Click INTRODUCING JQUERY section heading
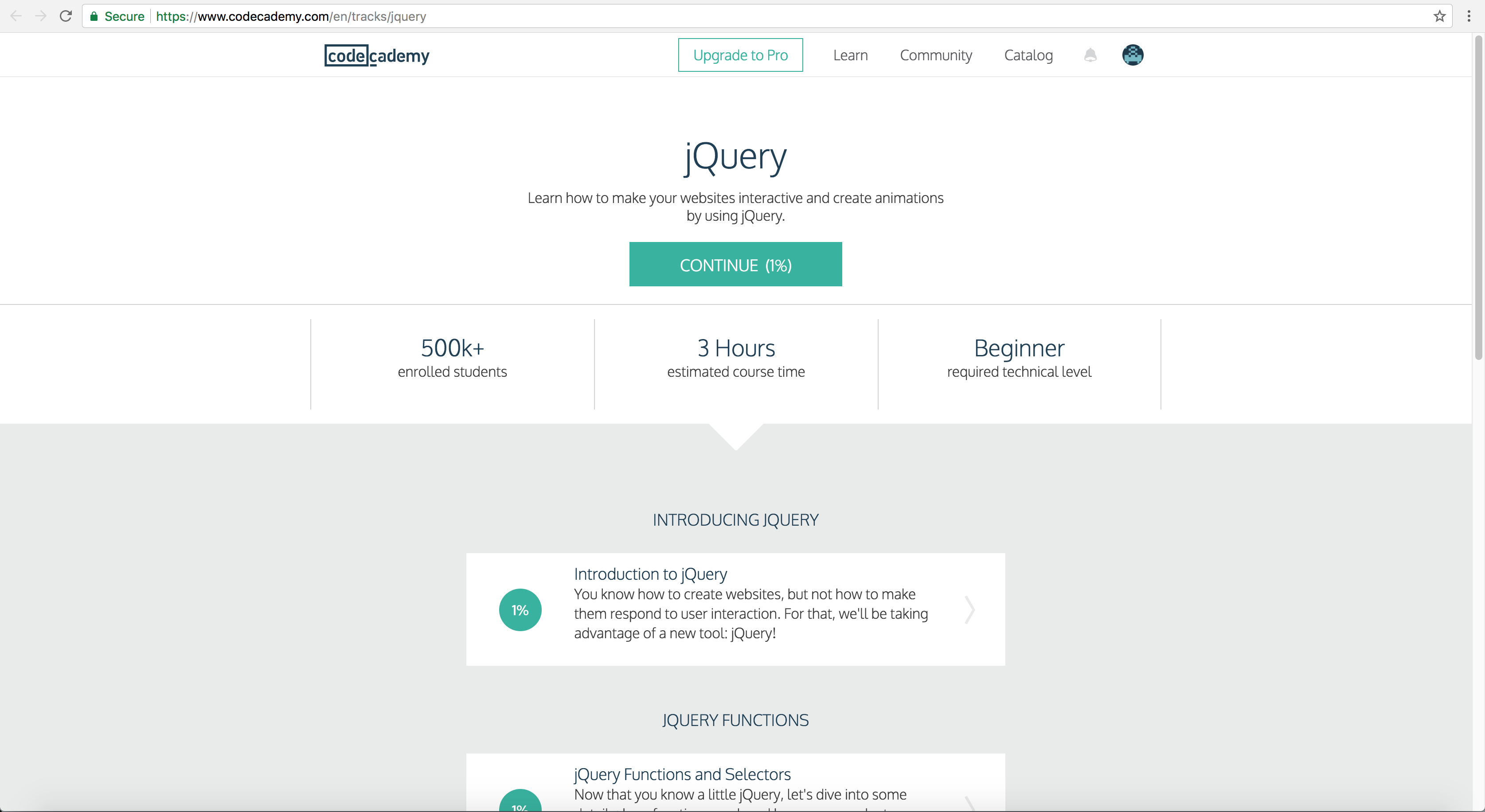This screenshot has width=1485, height=812. [735, 520]
